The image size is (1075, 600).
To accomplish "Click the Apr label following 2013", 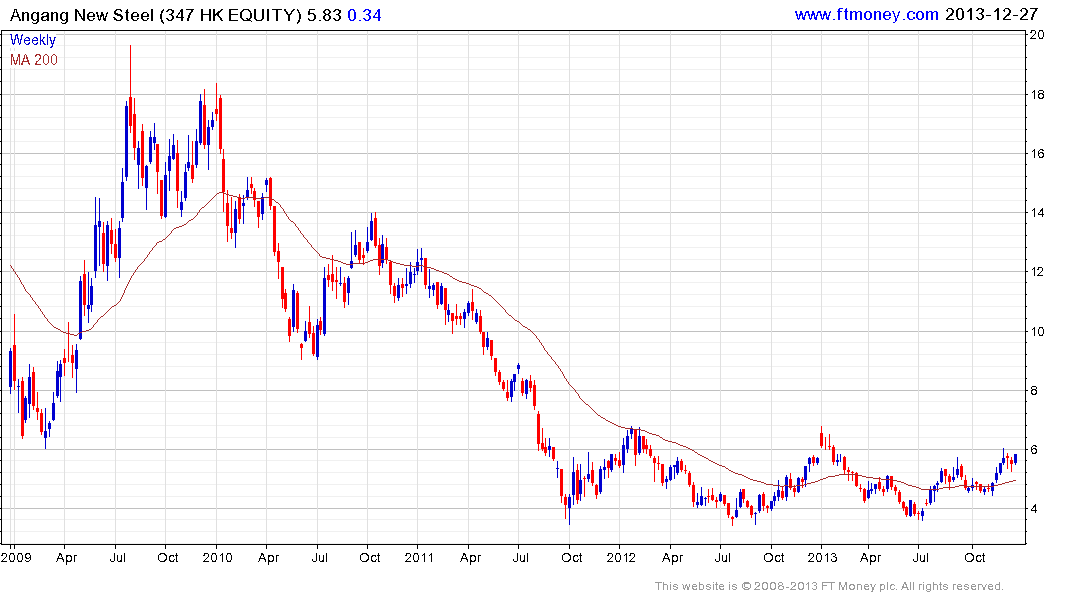I will [871, 557].
